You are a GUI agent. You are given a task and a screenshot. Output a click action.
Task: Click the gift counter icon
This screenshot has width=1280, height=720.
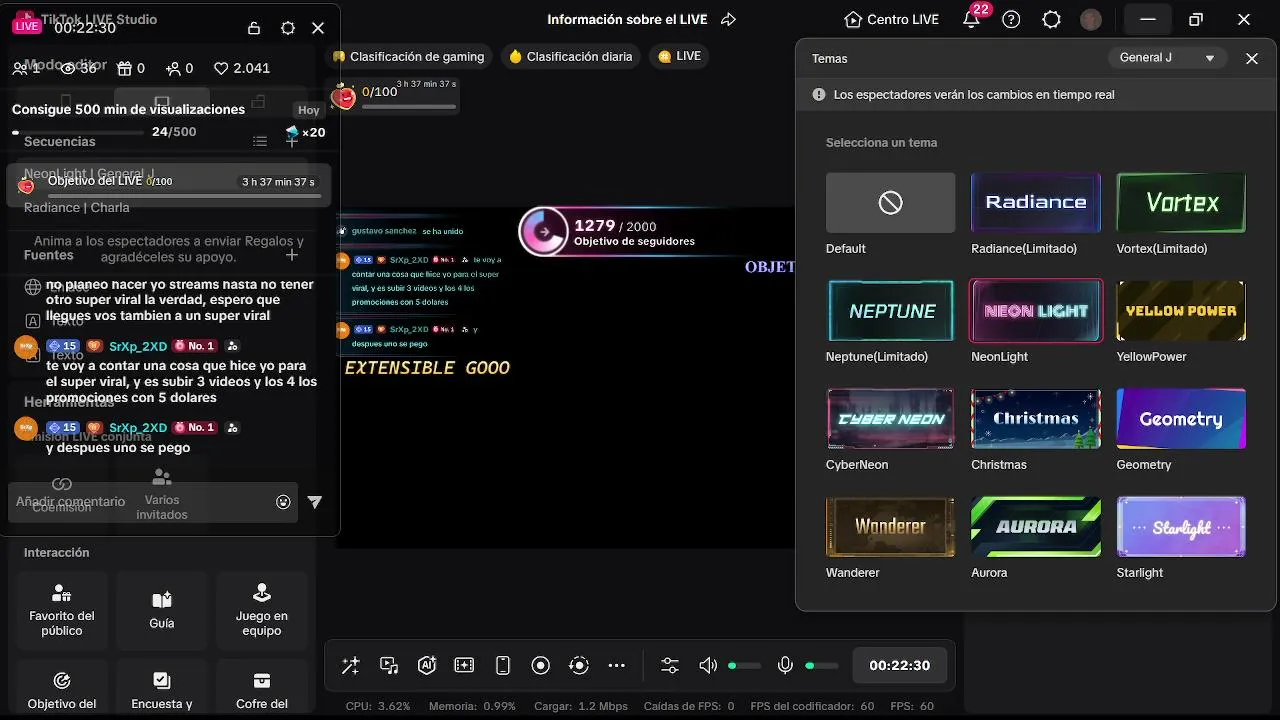pos(124,68)
